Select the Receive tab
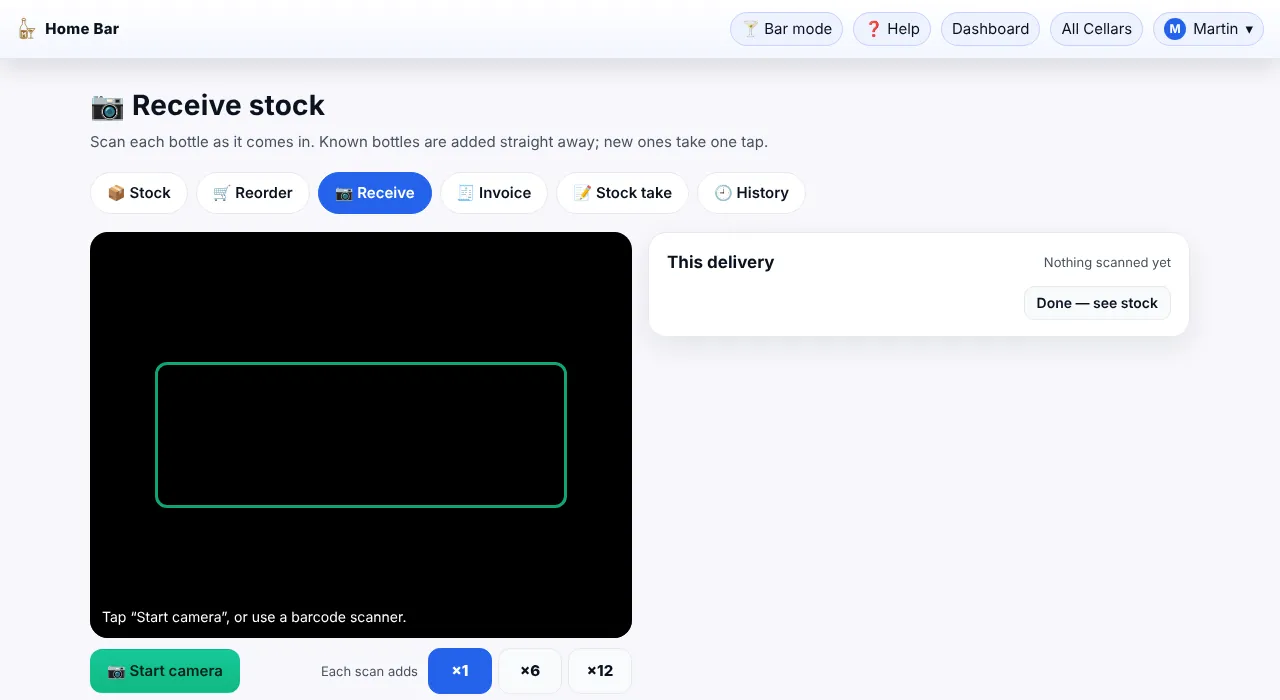Screen dimensions: 1280x700 point(375,193)
